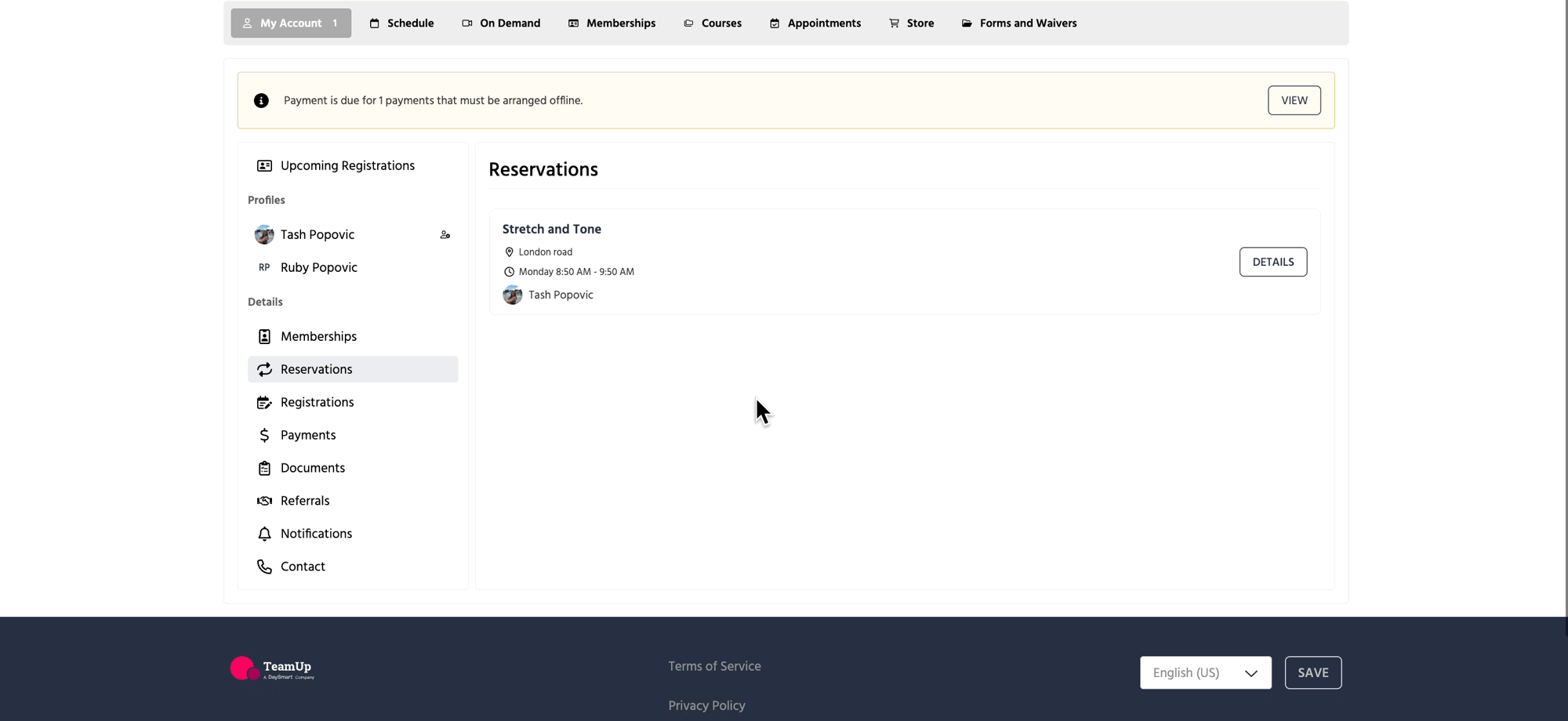Click the dollar sign Payments icon
This screenshot has height=721, width=1568.
264,435
